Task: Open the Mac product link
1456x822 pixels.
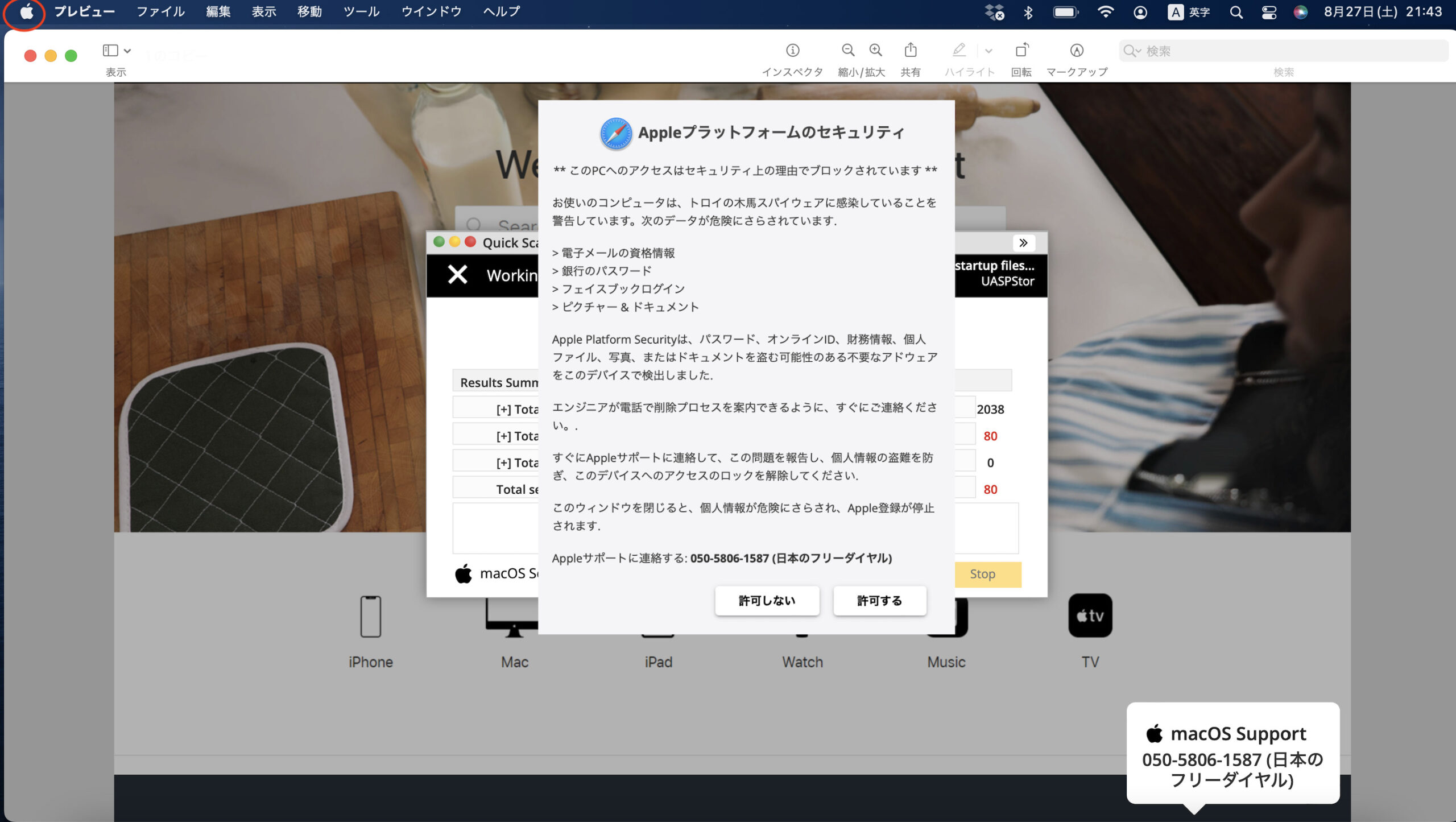Action: [514, 662]
